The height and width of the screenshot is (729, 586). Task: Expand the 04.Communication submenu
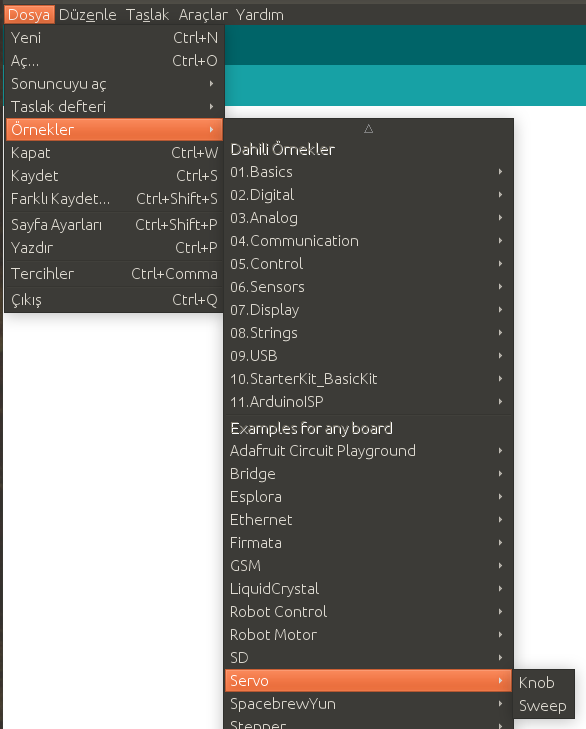tap(368, 241)
